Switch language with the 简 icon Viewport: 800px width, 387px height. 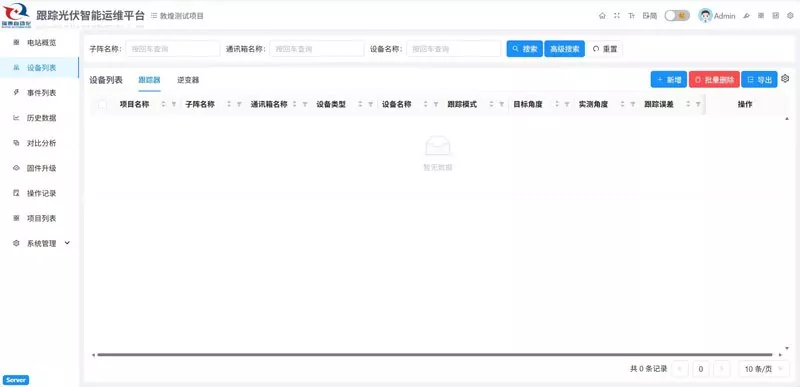(x=650, y=16)
